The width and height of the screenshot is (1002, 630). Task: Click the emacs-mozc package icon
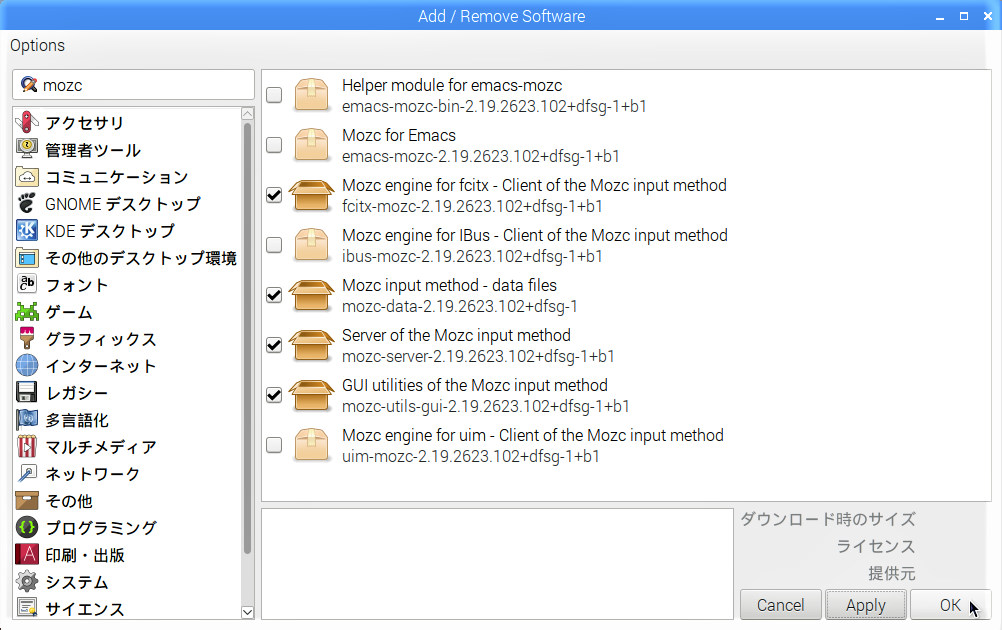coord(311,145)
